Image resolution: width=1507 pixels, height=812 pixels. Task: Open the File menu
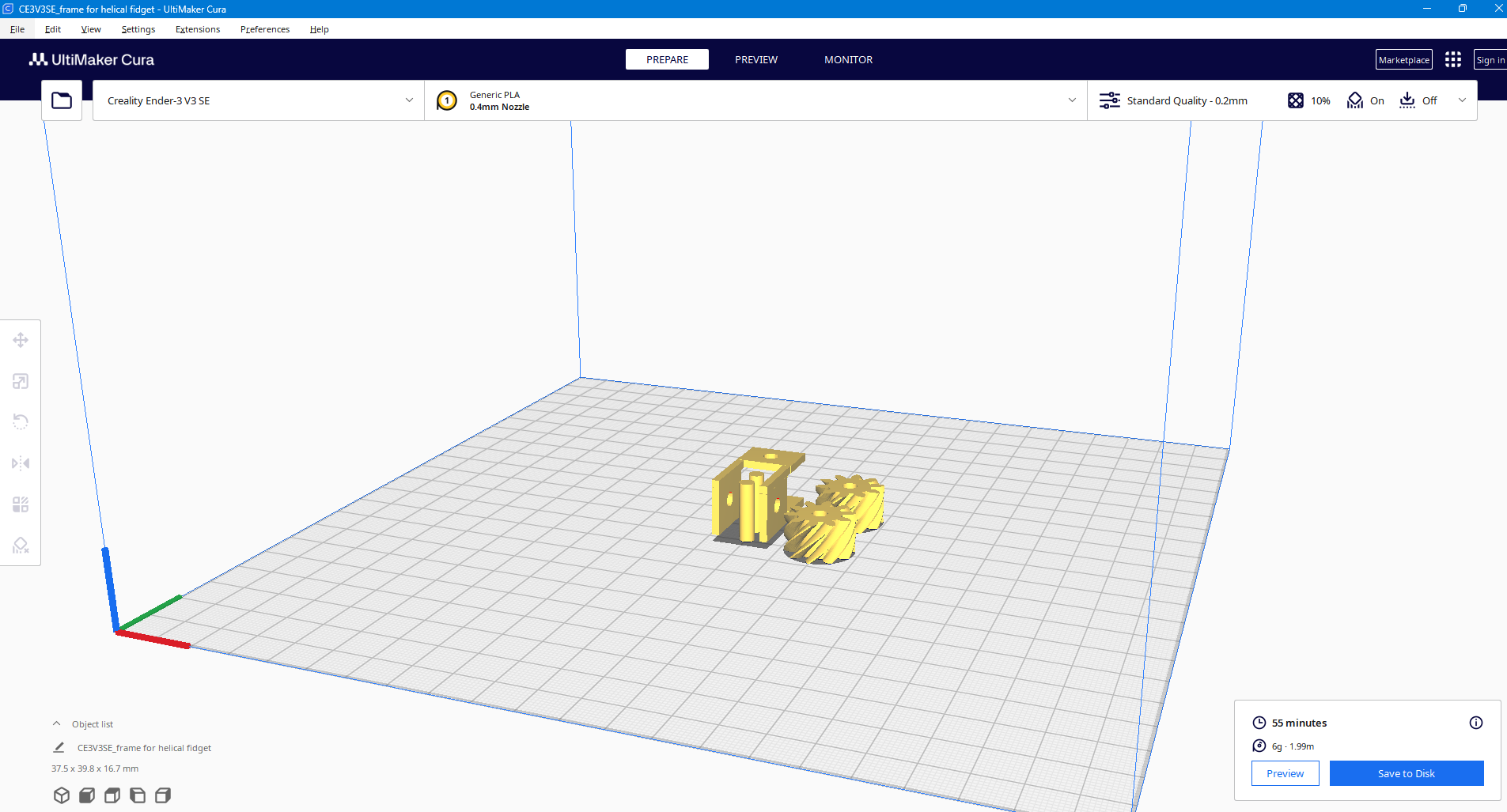[17, 29]
